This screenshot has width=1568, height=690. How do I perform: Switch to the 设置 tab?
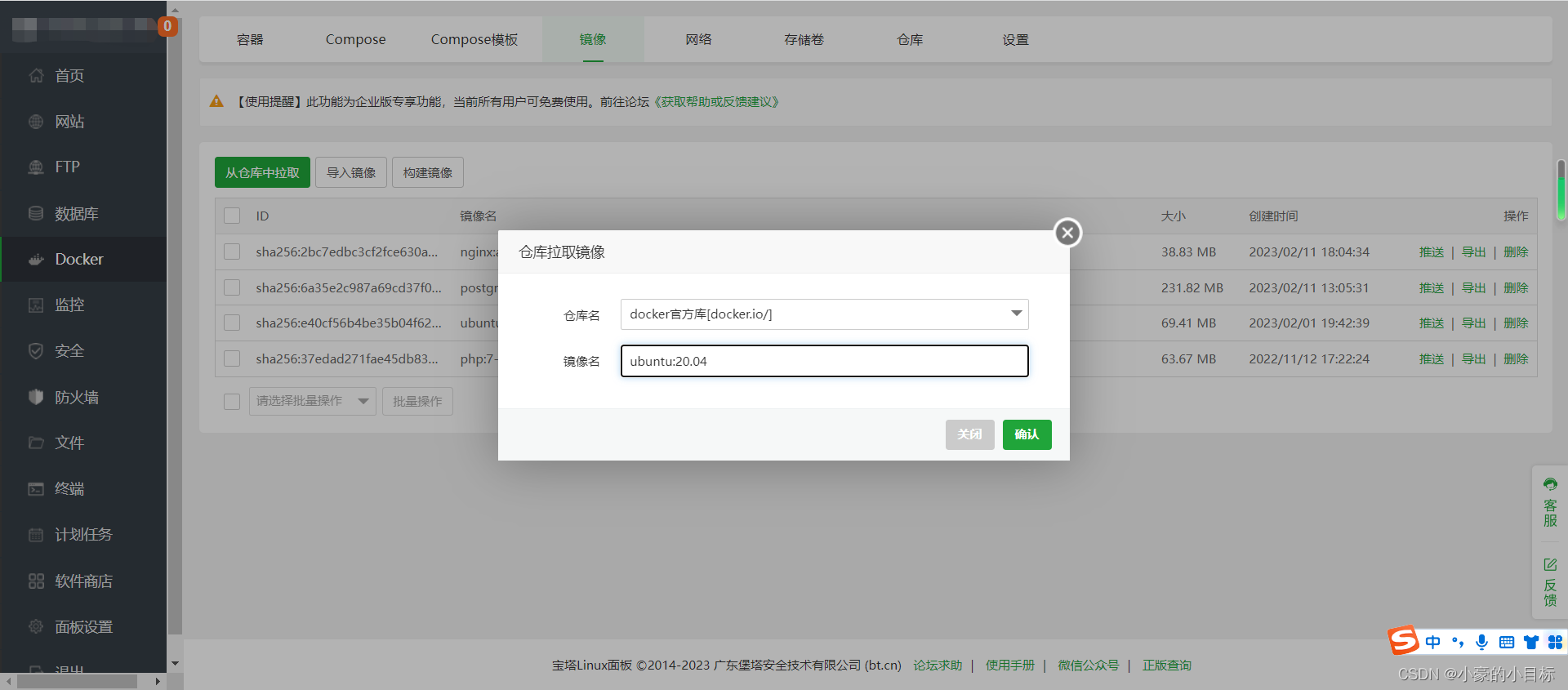1015,39
